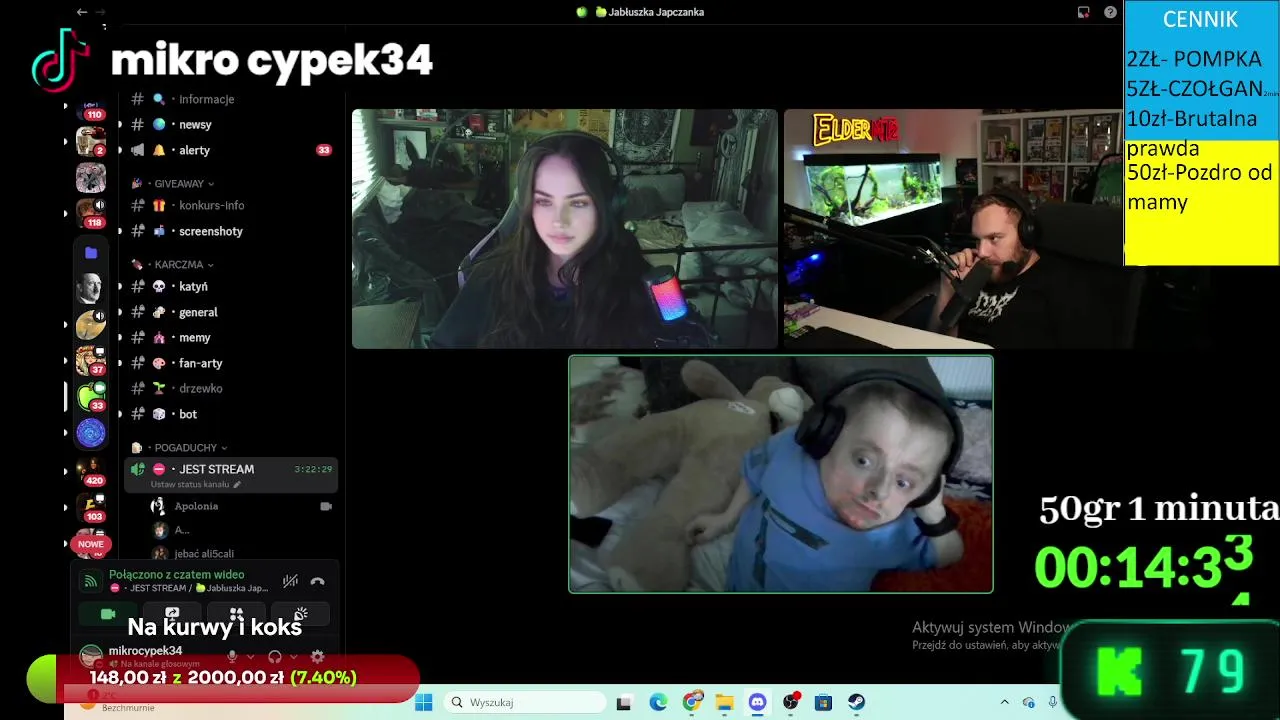This screenshot has height=720, width=1280.
Task: Open the server with the 37 badge
Action: 91,360
